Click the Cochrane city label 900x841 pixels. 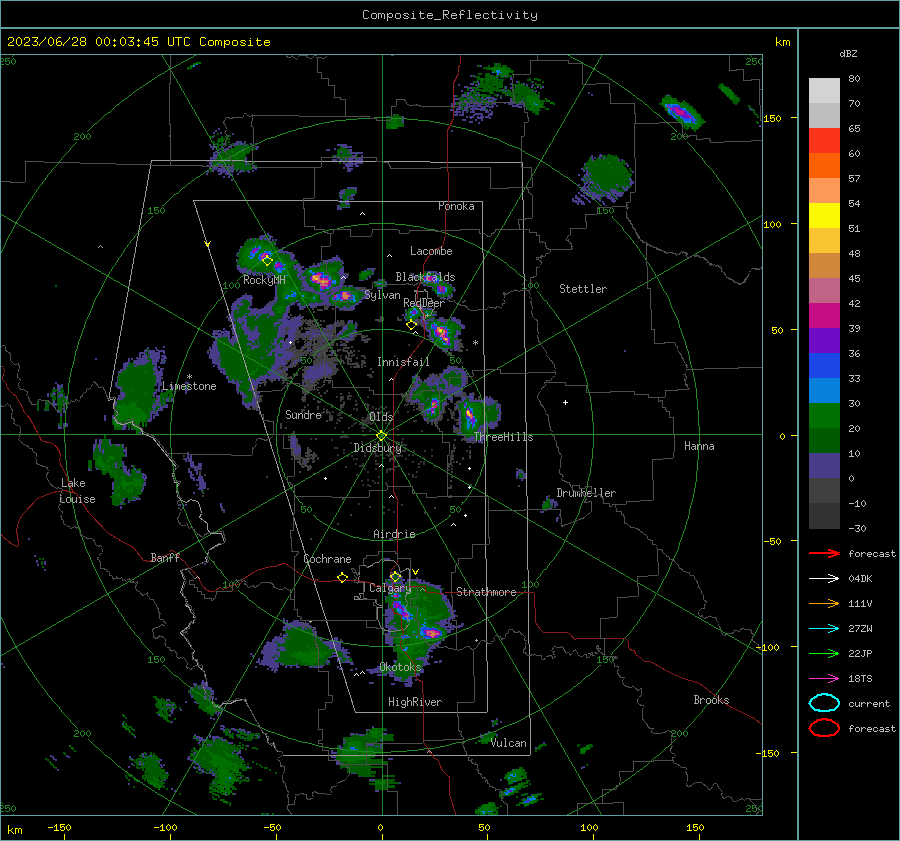tap(327, 559)
